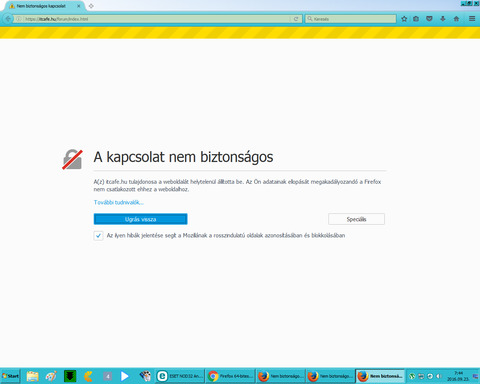480x384 pixels.
Task: Open the yellow Pac-Man-style taskbar icon
Action: click(x=89, y=376)
